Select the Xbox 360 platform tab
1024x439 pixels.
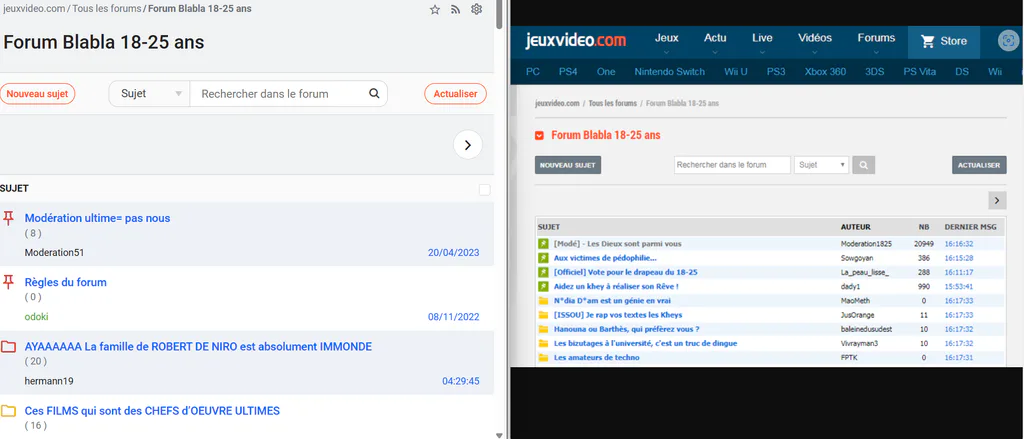(x=825, y=72)
